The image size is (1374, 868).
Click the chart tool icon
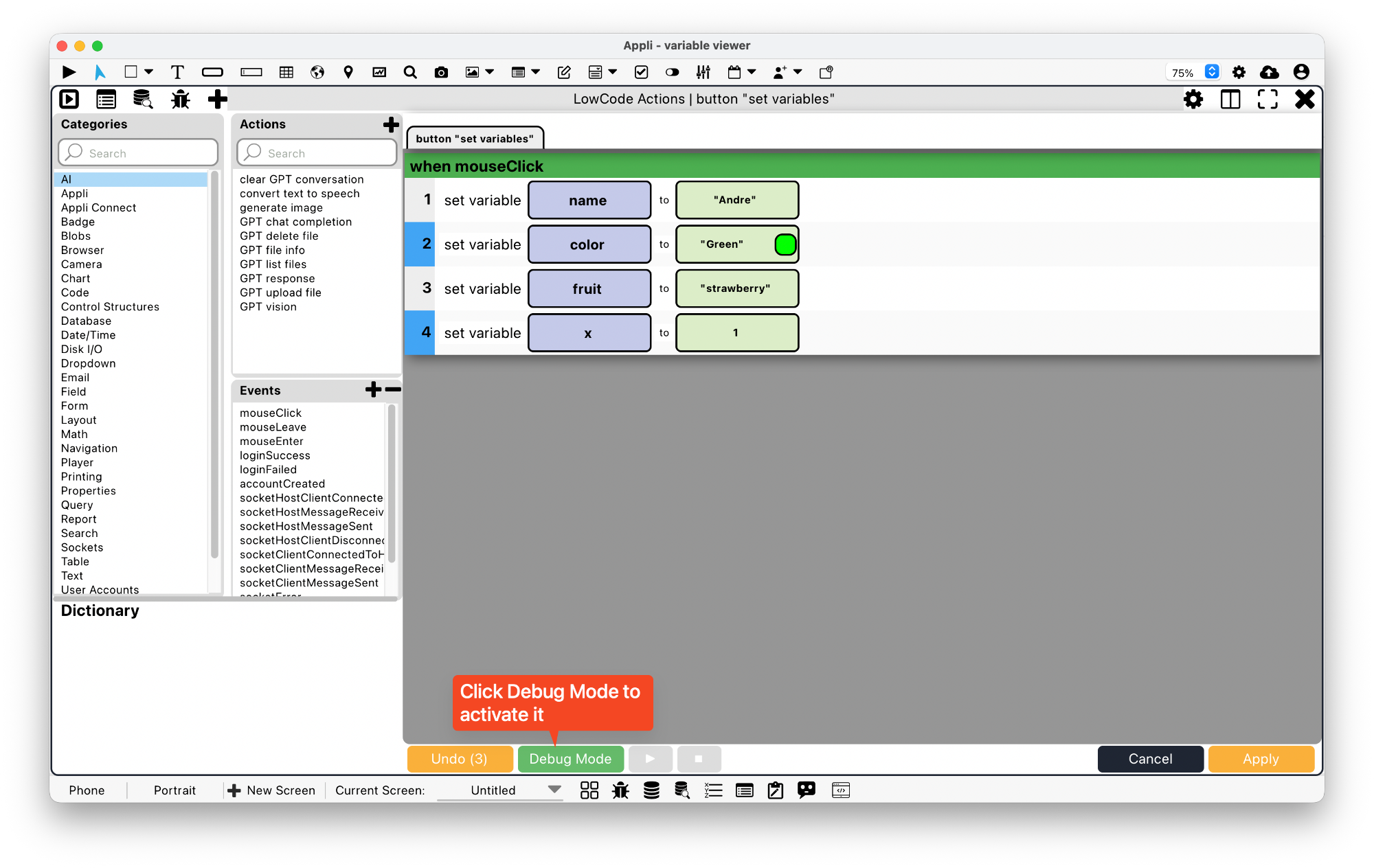[379, 72]
